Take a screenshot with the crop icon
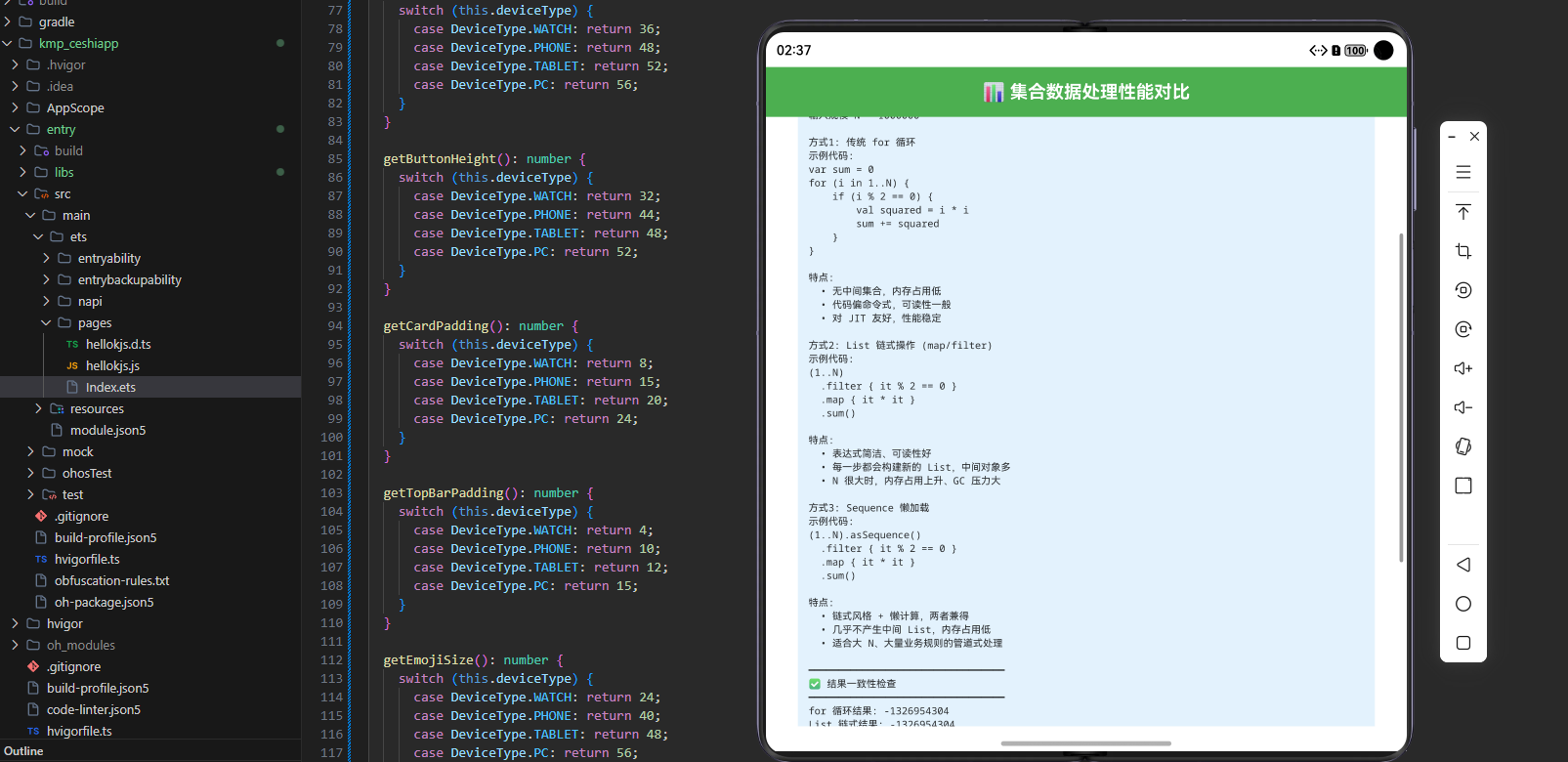Image resolution: width=1568 pixels, height=762 pixels. (x=1463, y=251)
